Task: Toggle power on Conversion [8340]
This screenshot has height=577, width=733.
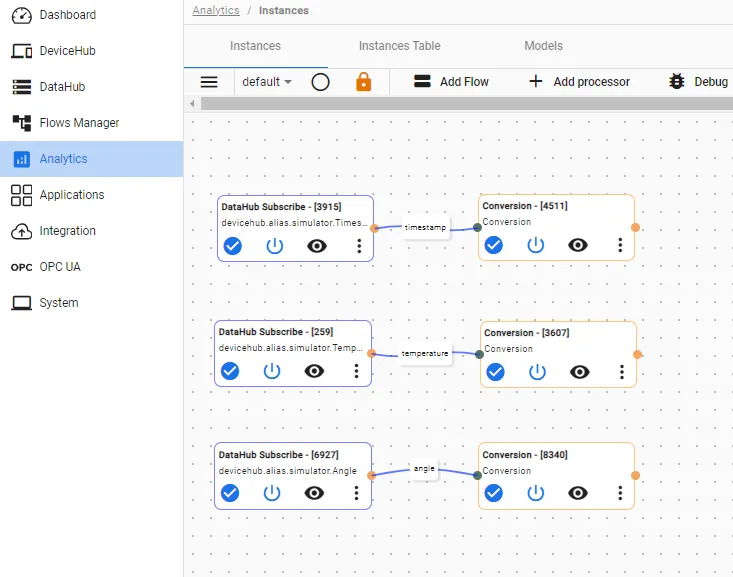Action: tap(536, 493)
